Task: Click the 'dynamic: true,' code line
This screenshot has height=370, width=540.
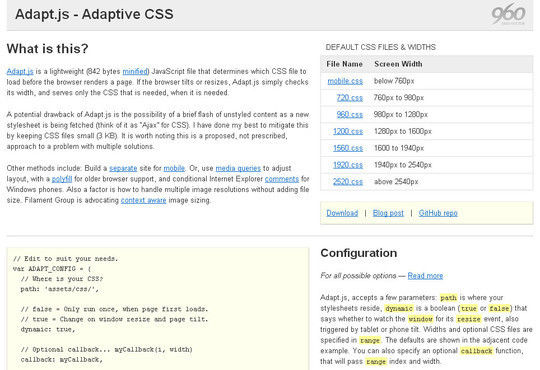Action: point(48,329)
